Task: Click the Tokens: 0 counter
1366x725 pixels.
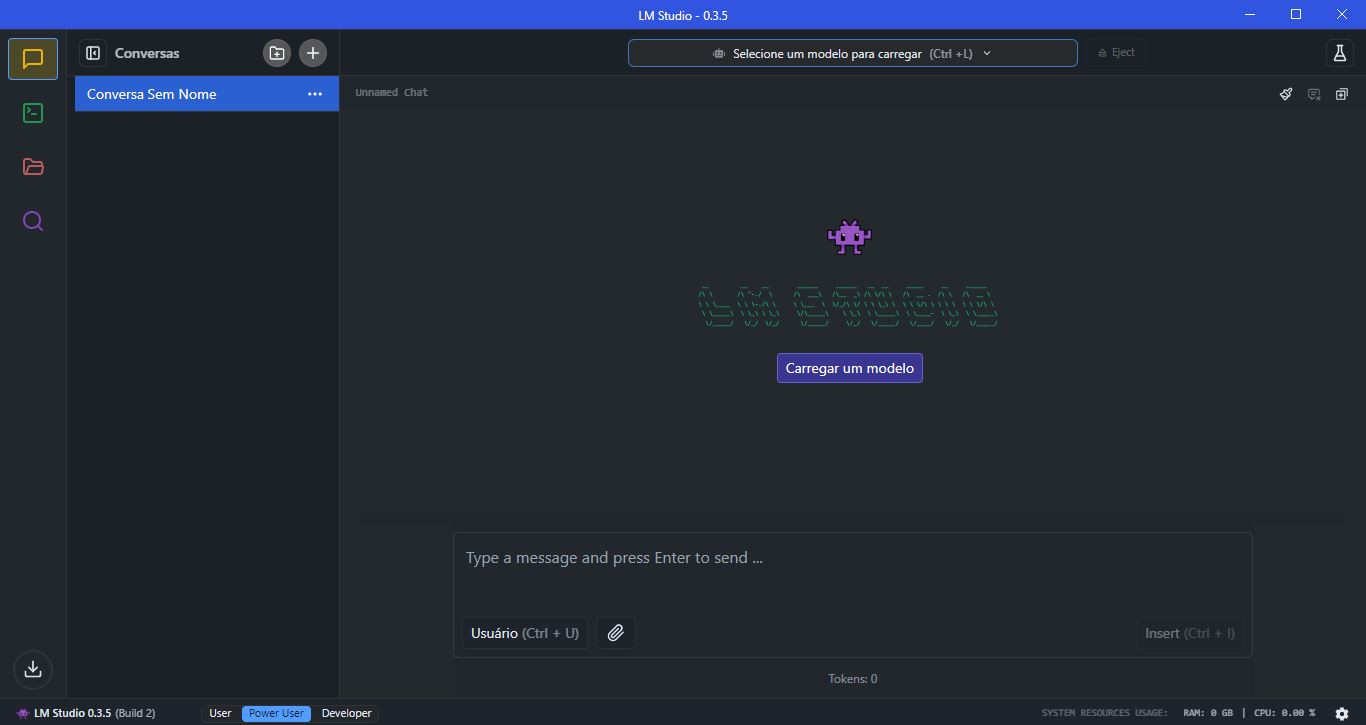Action: pos(852,679)
